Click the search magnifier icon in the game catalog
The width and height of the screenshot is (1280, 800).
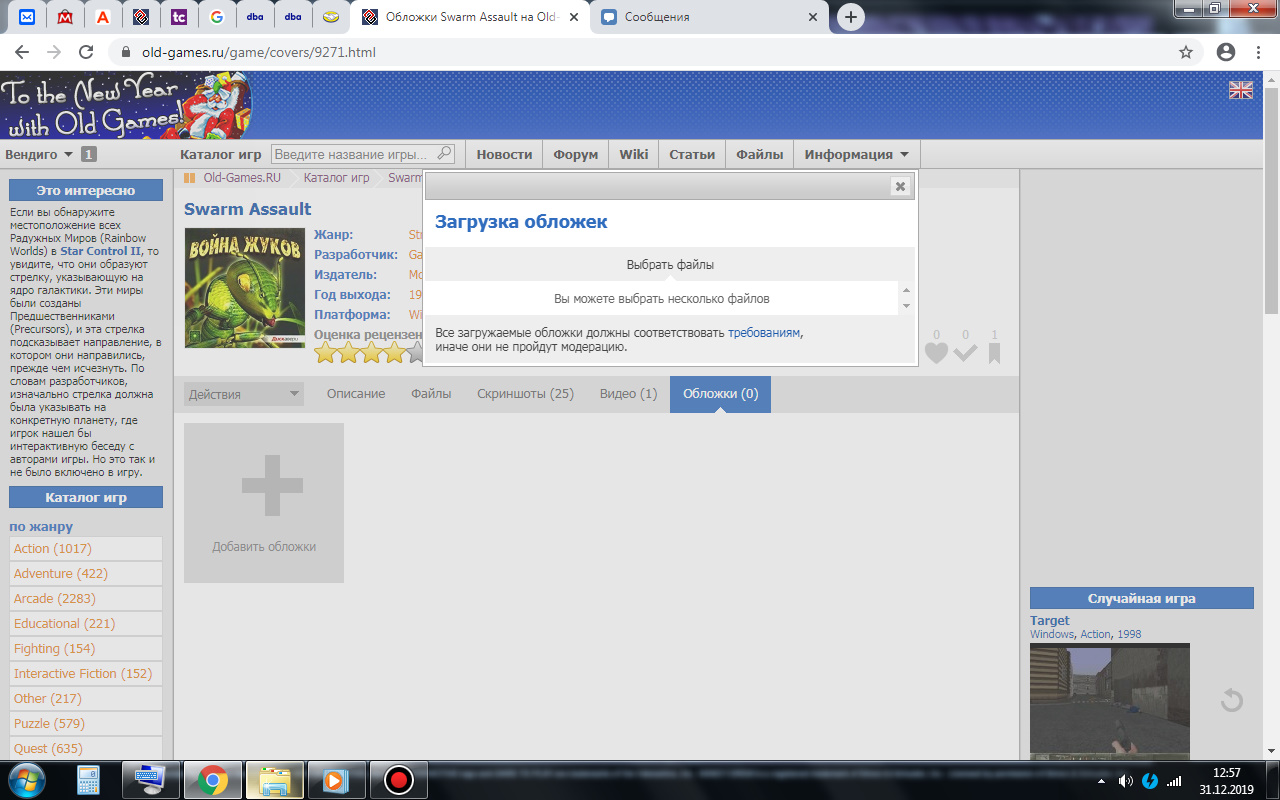click(445, 153)
